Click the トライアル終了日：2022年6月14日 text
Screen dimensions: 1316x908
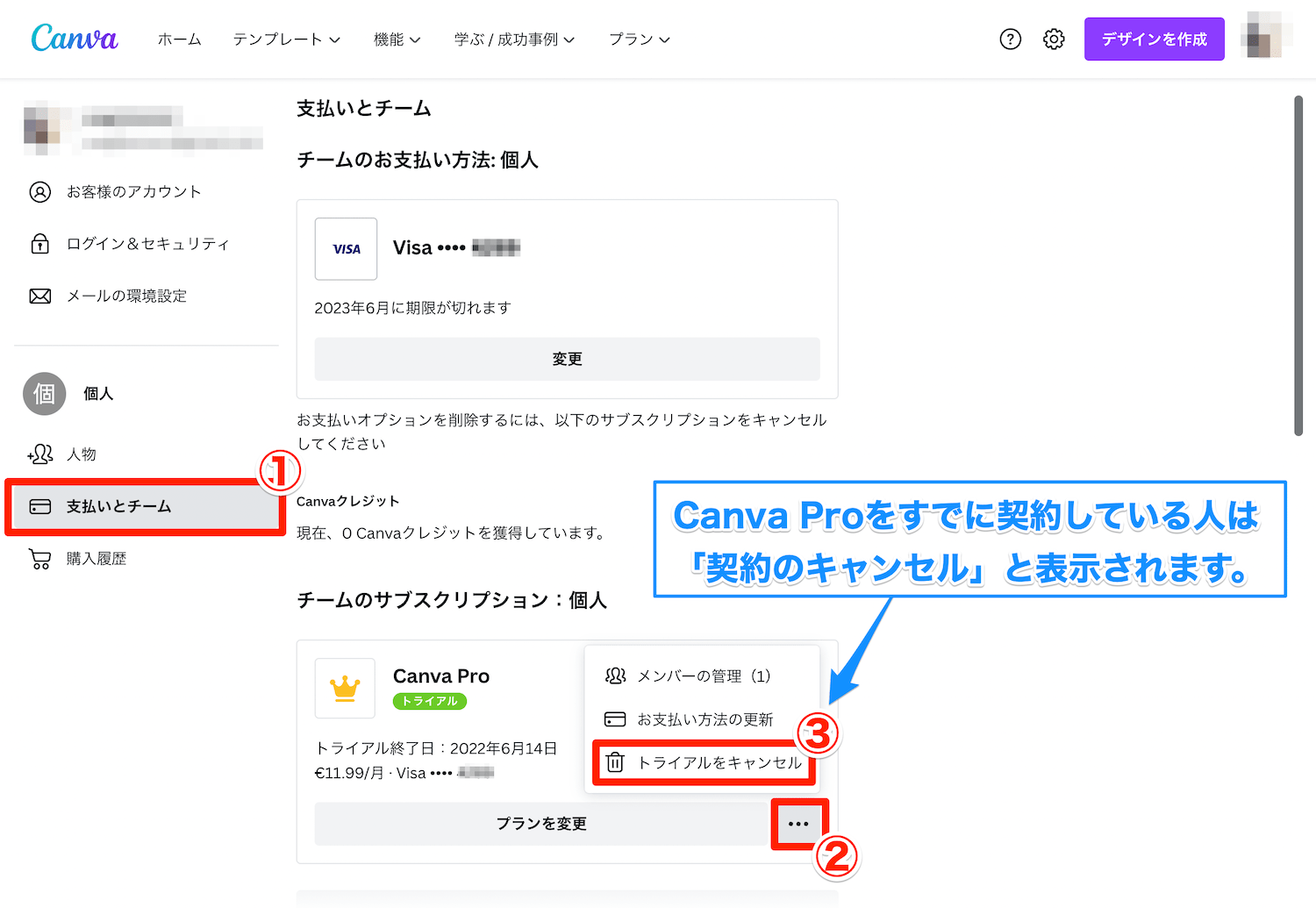click(436, 748)
